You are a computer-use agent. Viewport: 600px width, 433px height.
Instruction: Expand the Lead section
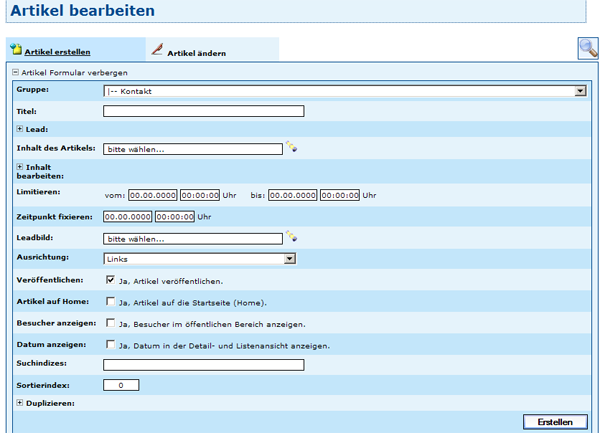coord(20,129)
